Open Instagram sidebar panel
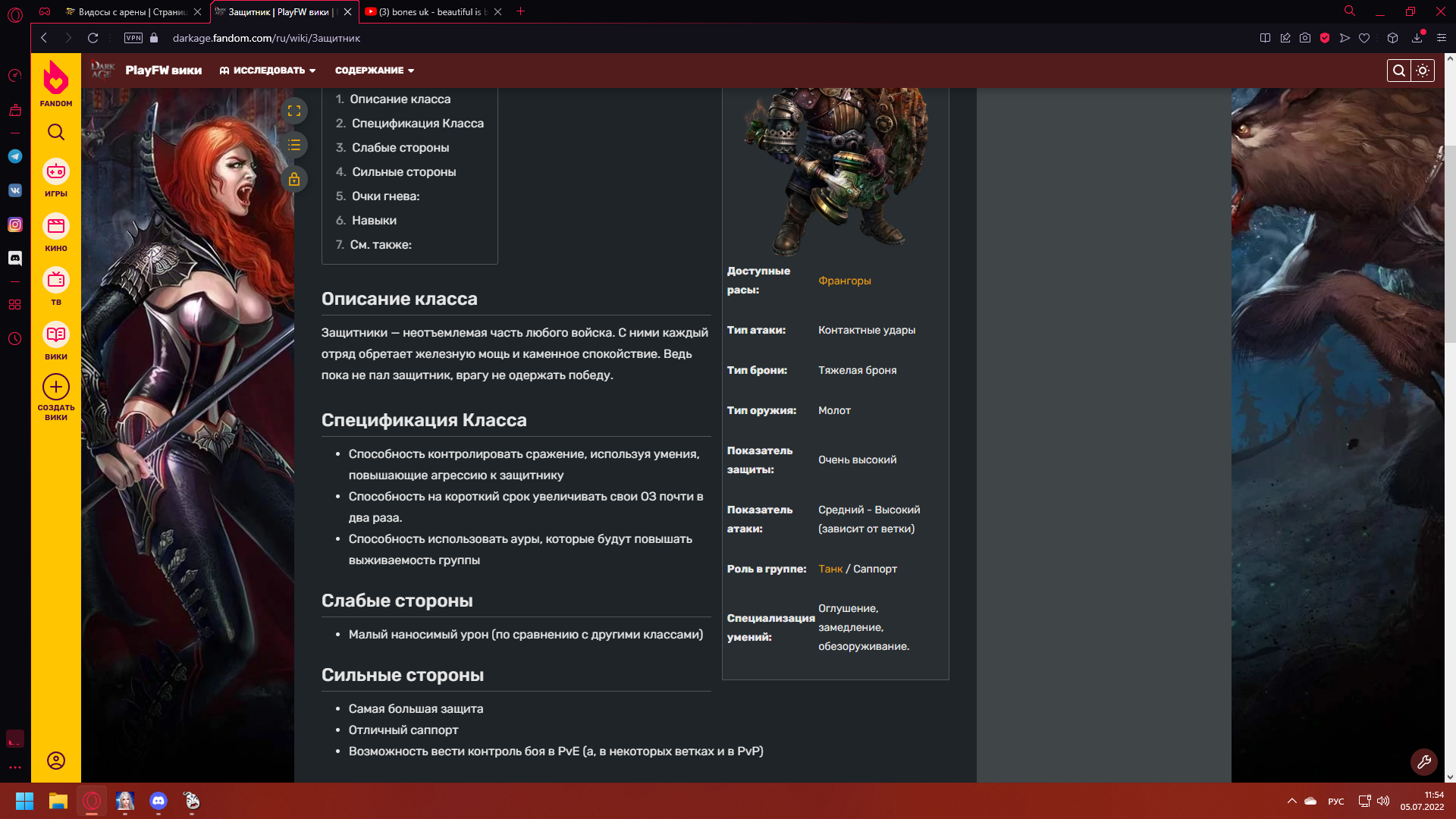The image size is (1456, 819). (x=15, y=224)
